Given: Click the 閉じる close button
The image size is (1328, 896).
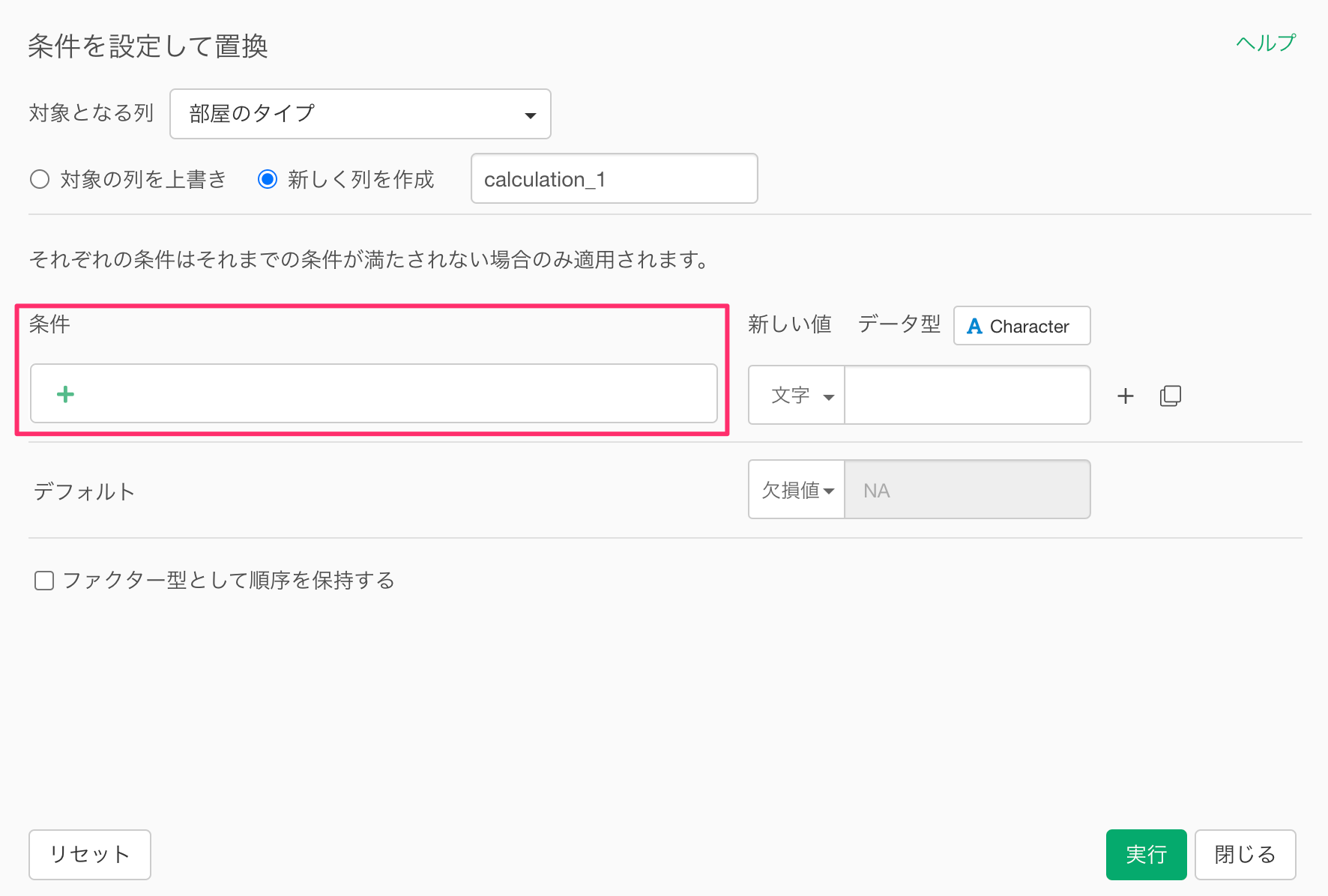Looking at the screenshot, I should click(1245, 854).
